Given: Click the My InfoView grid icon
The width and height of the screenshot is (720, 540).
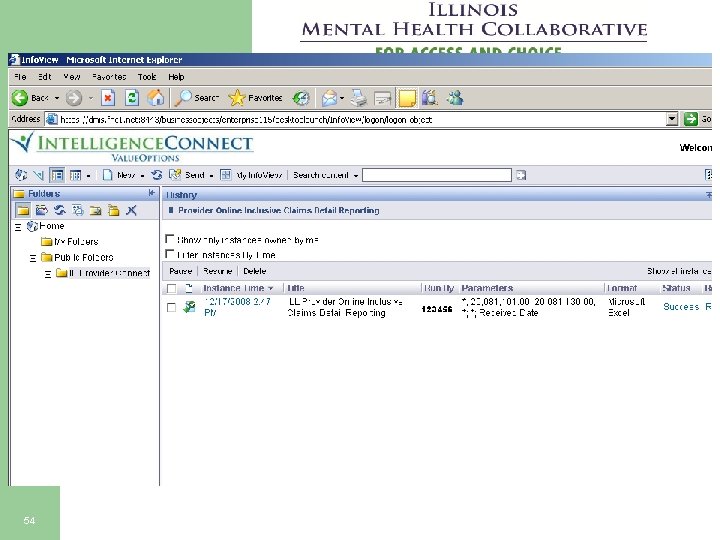Looking at the screenshot, I should tap(225, 175).
